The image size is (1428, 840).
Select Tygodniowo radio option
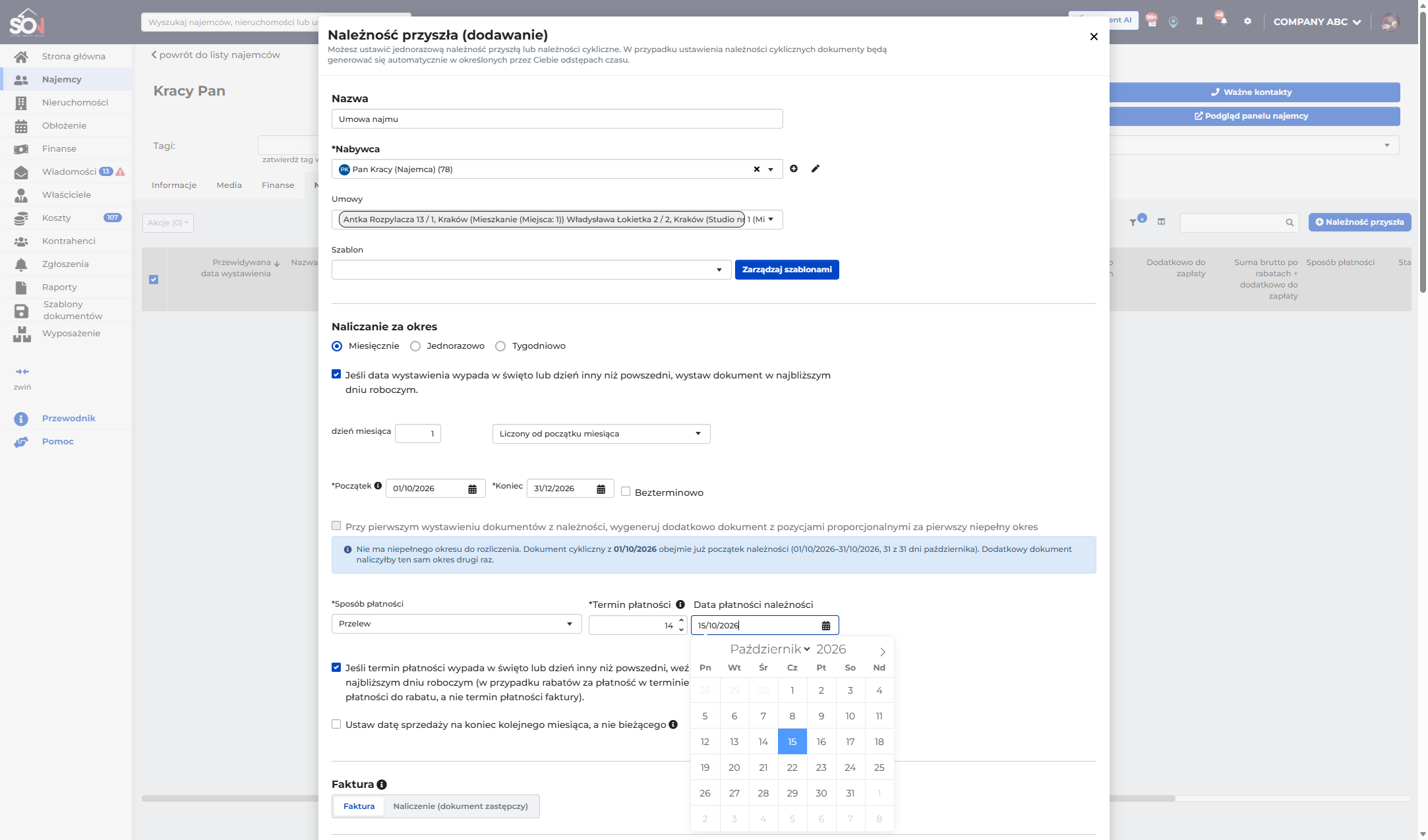(500, 346)
